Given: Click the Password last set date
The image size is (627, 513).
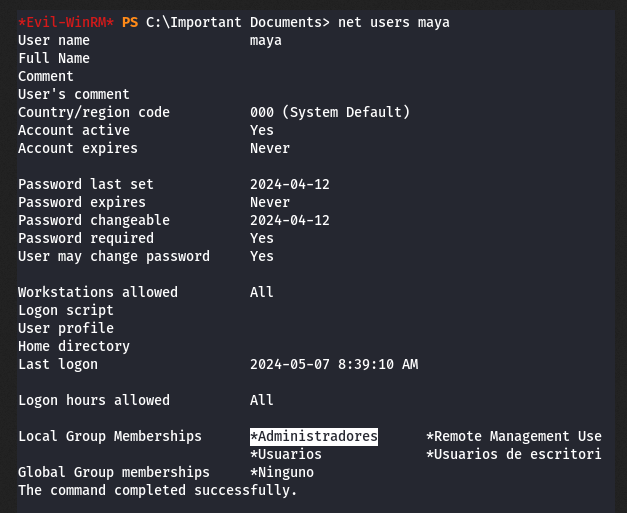Looking at the screenshot, I should (290, 184).
